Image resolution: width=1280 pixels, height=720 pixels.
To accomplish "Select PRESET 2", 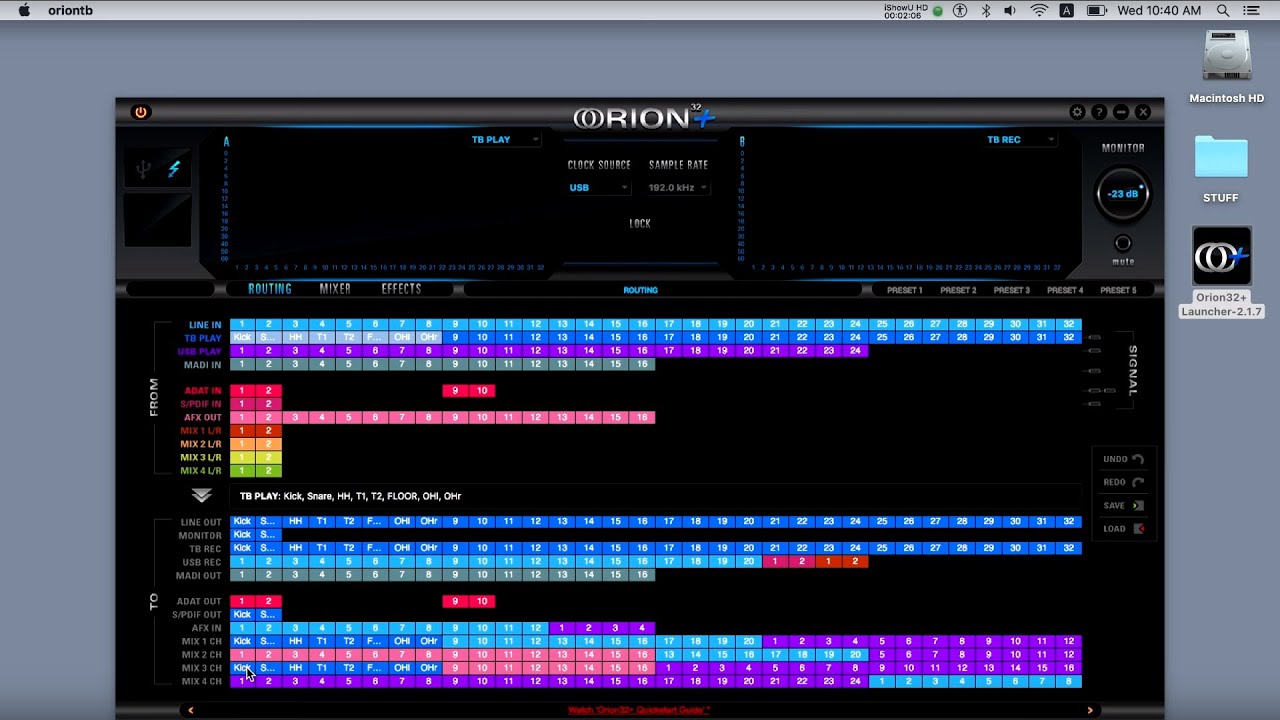I will point(958,290).
